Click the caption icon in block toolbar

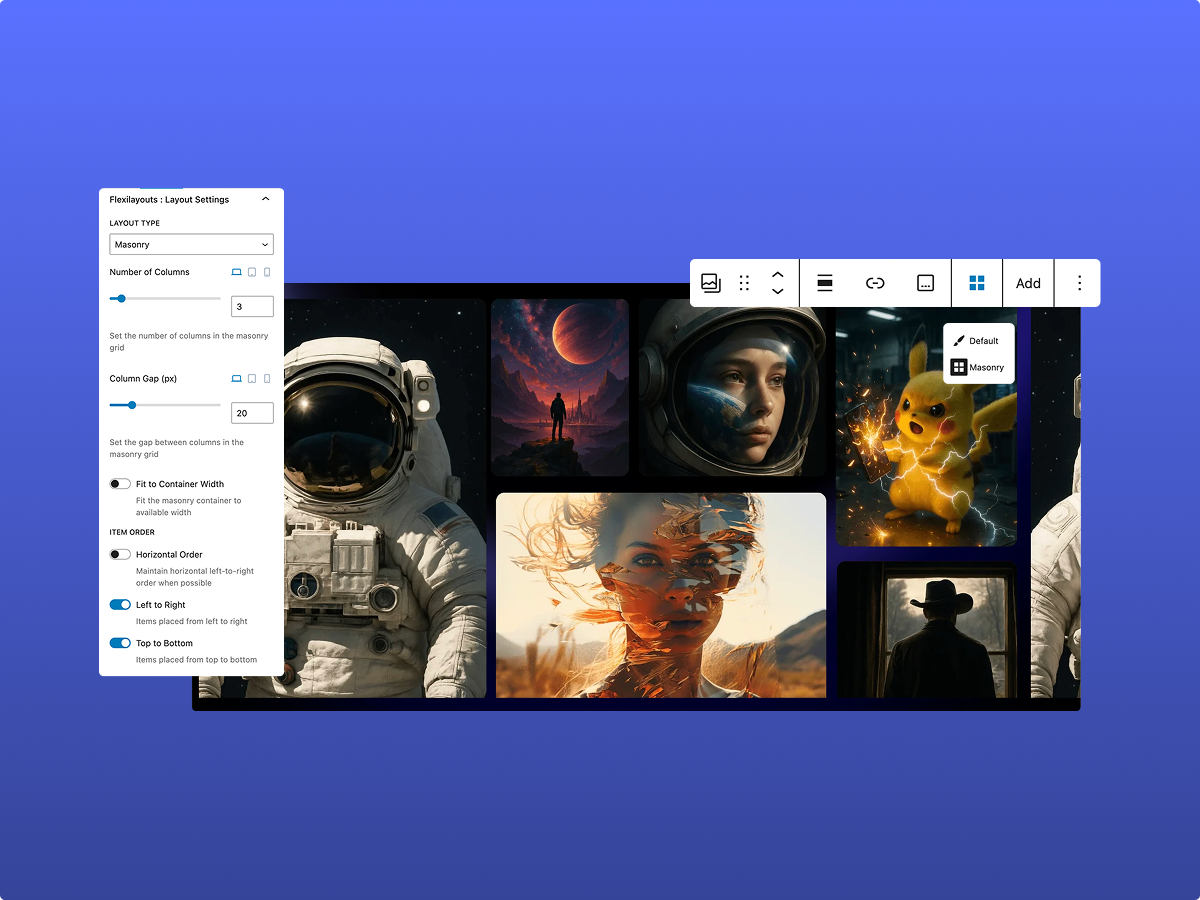pos(926,283)
